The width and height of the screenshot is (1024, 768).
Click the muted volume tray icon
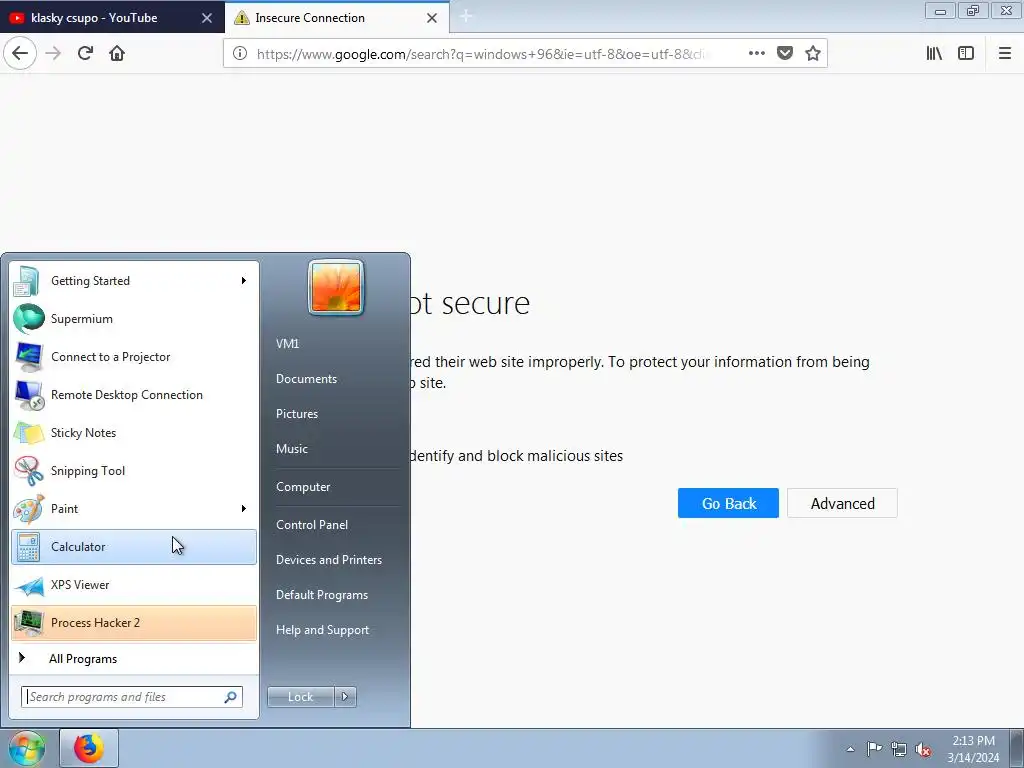[923, 749]
